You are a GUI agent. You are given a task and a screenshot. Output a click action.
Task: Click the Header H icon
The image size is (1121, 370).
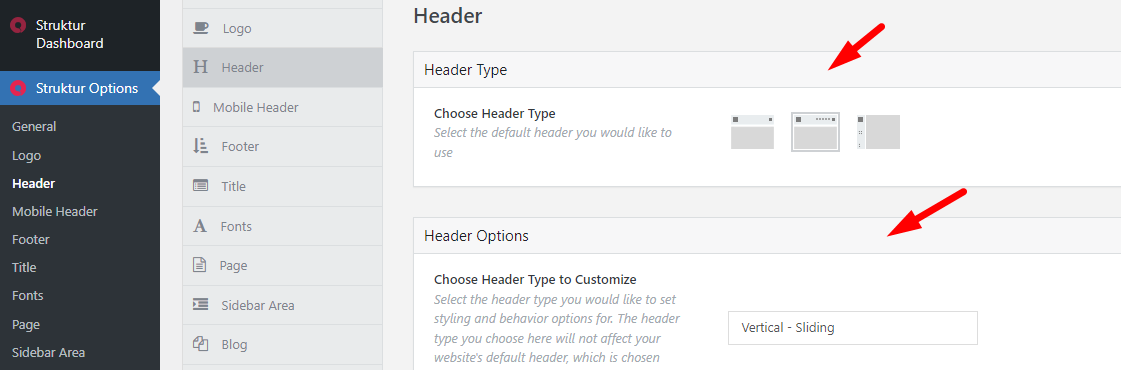pos(201,67)
